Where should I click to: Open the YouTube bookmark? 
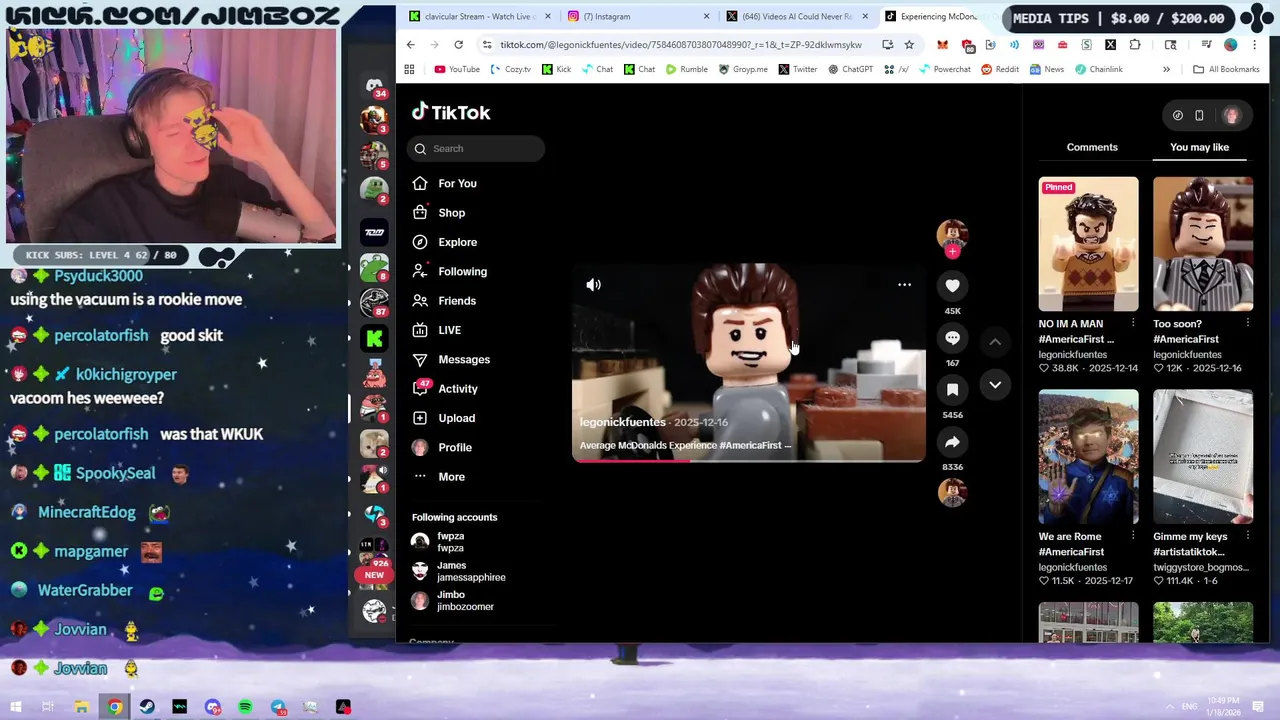(457, 69)
